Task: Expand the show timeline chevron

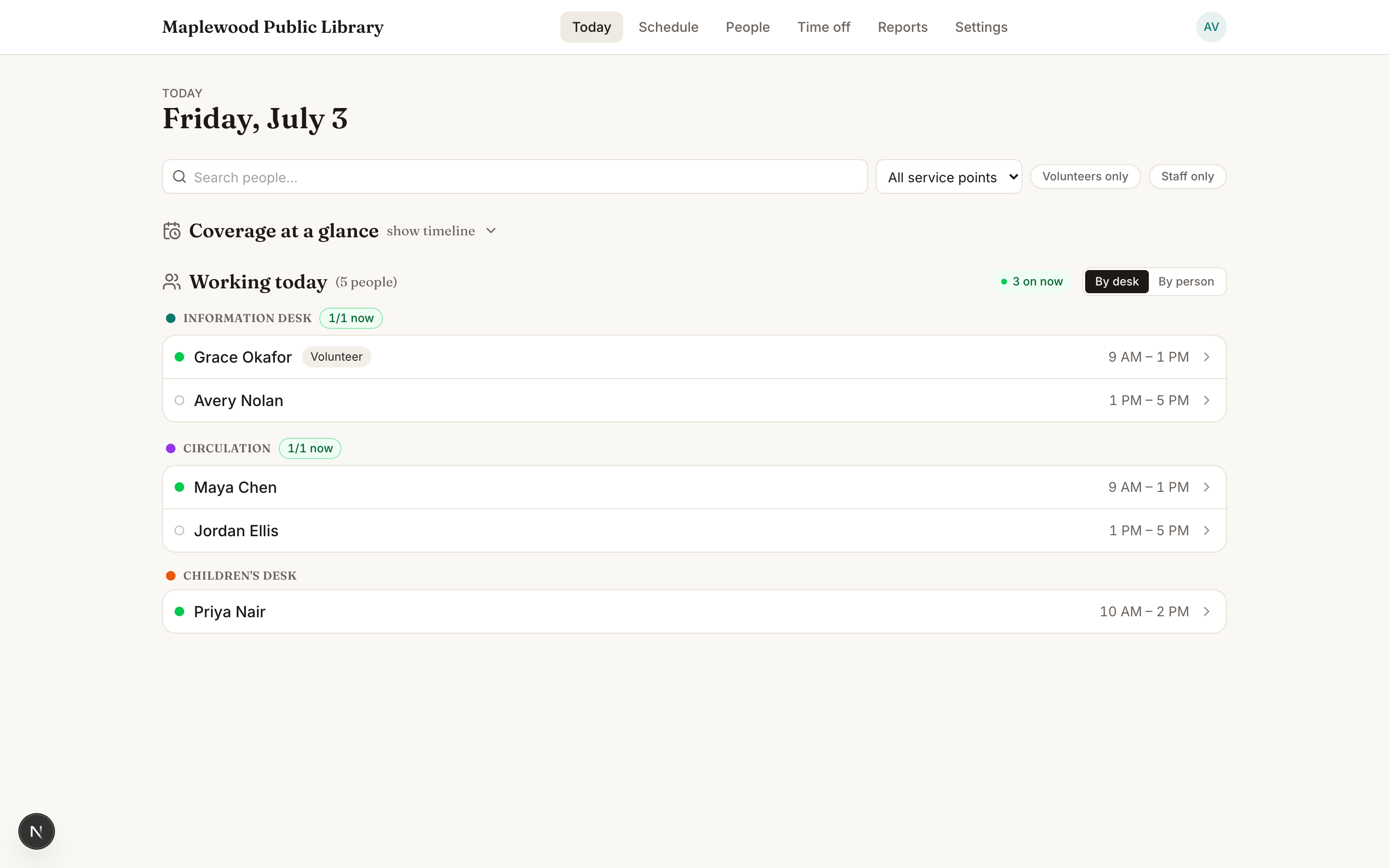Action: pos(491,231)
